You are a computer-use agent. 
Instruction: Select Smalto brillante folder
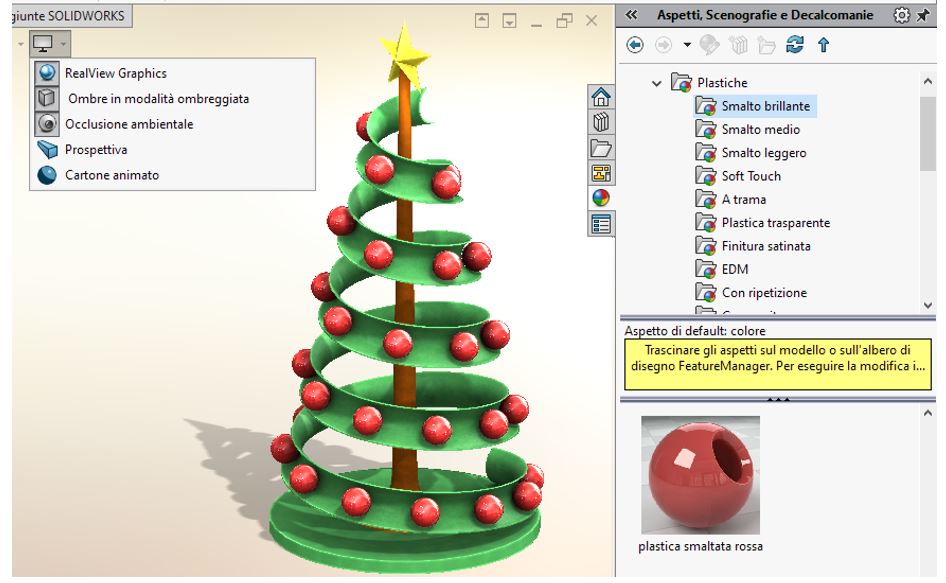pos(766,106)
